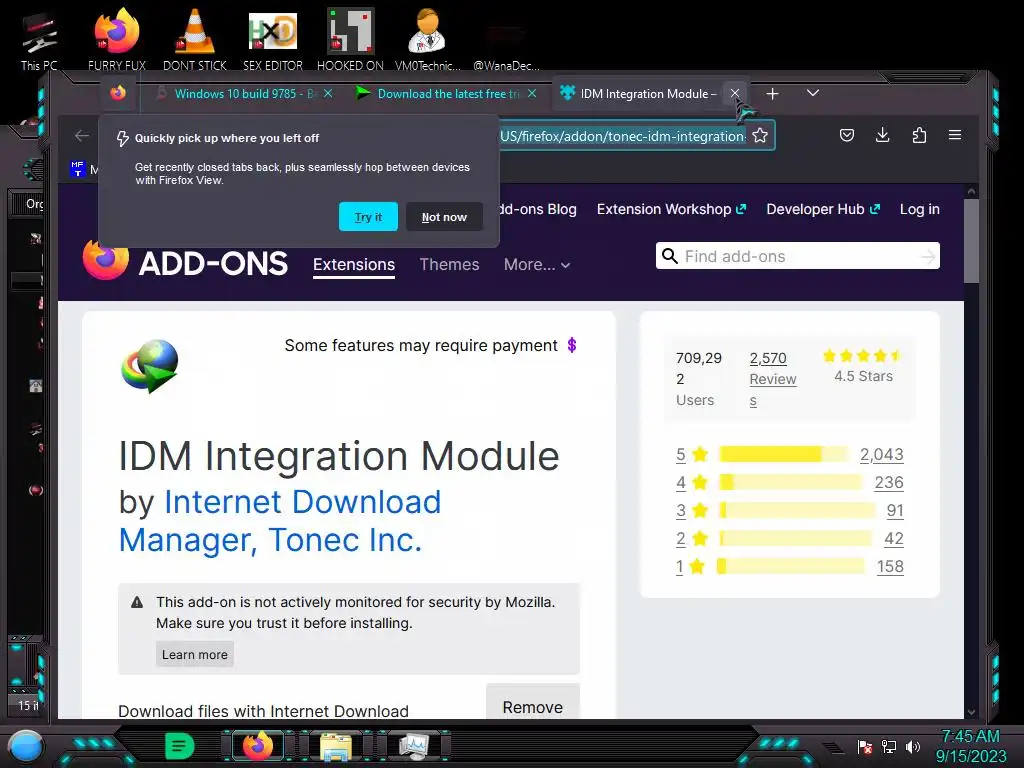Click the search submit arrow
1024x768 pixels.
(927, 257)
